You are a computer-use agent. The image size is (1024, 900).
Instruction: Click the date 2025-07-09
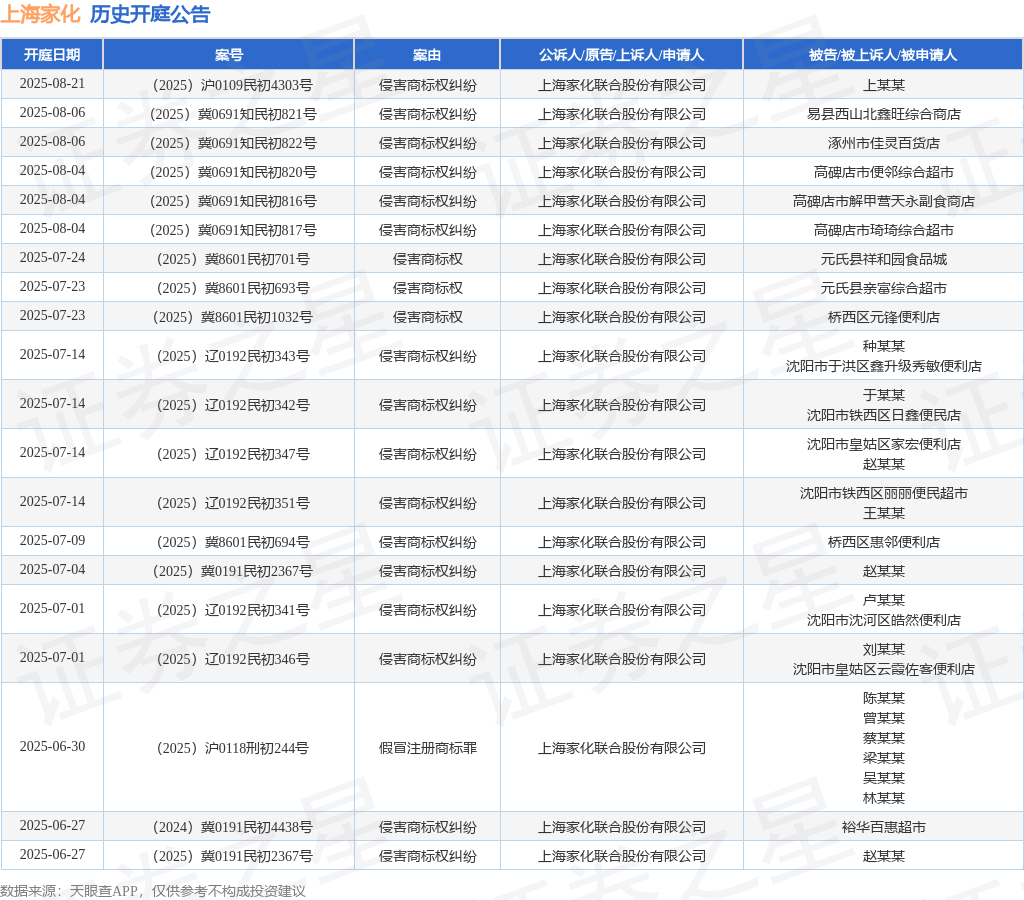point(52,540)
